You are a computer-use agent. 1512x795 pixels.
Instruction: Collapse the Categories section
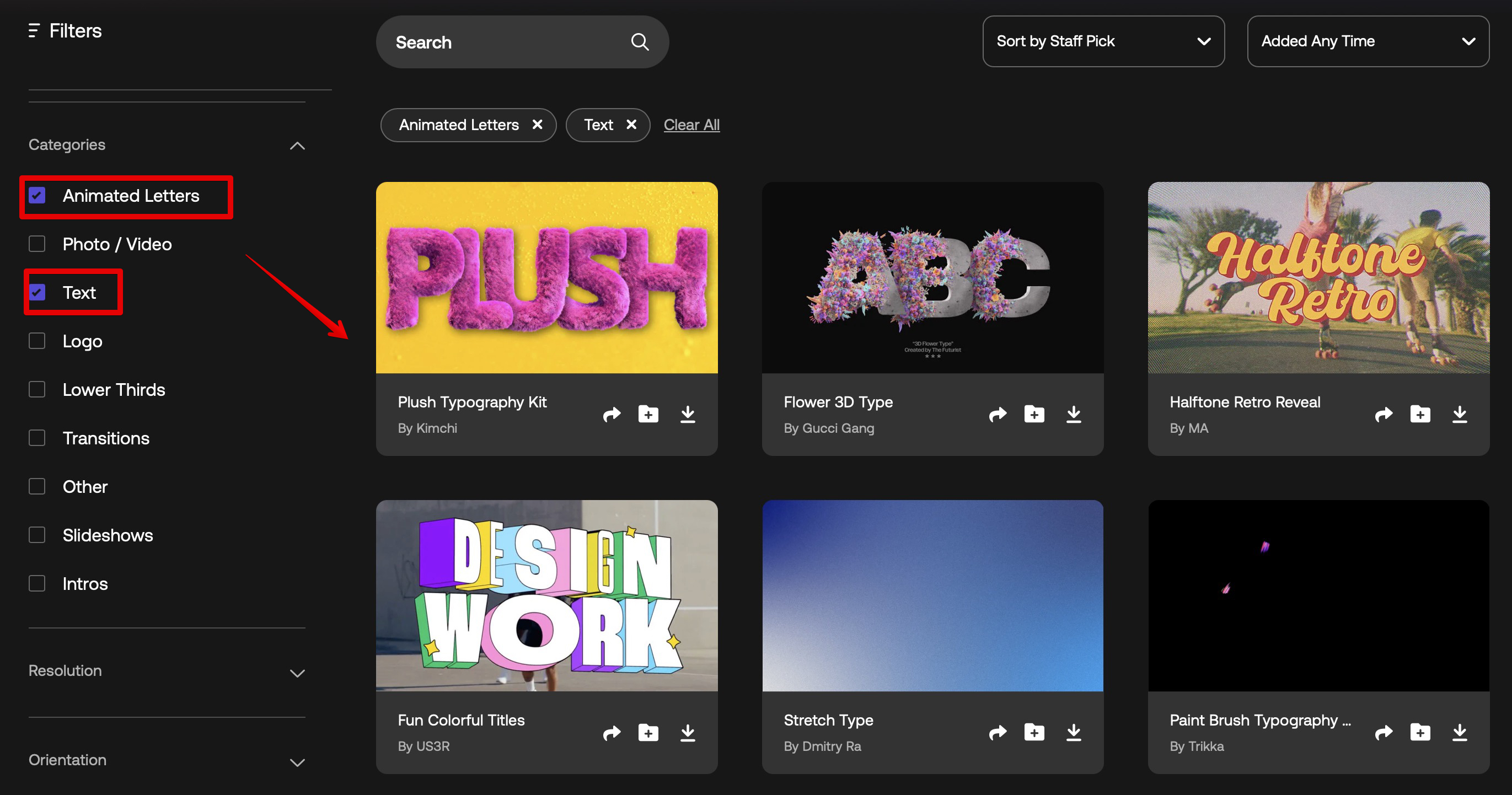pos(297,146)
